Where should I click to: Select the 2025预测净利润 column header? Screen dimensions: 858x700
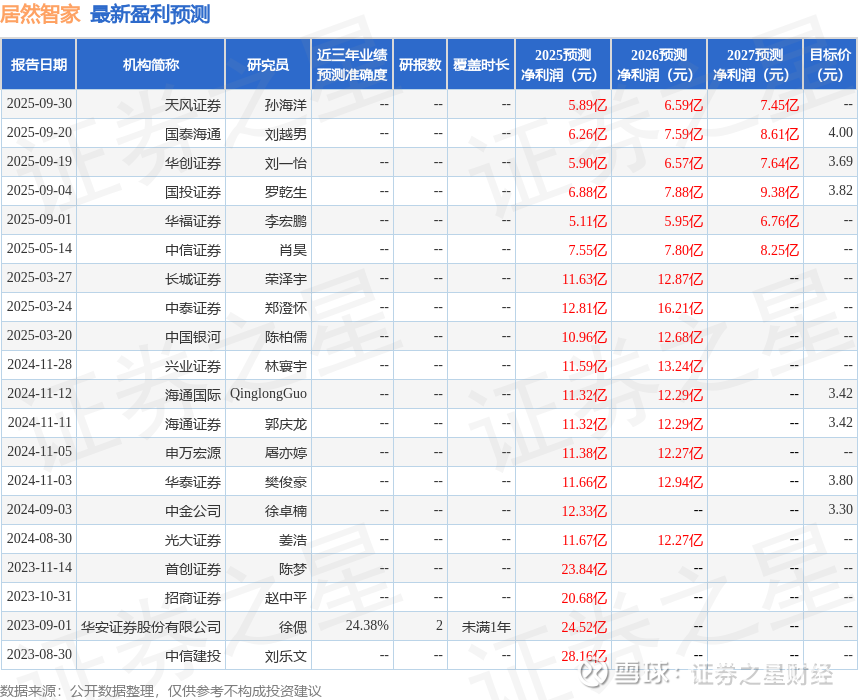563,65
